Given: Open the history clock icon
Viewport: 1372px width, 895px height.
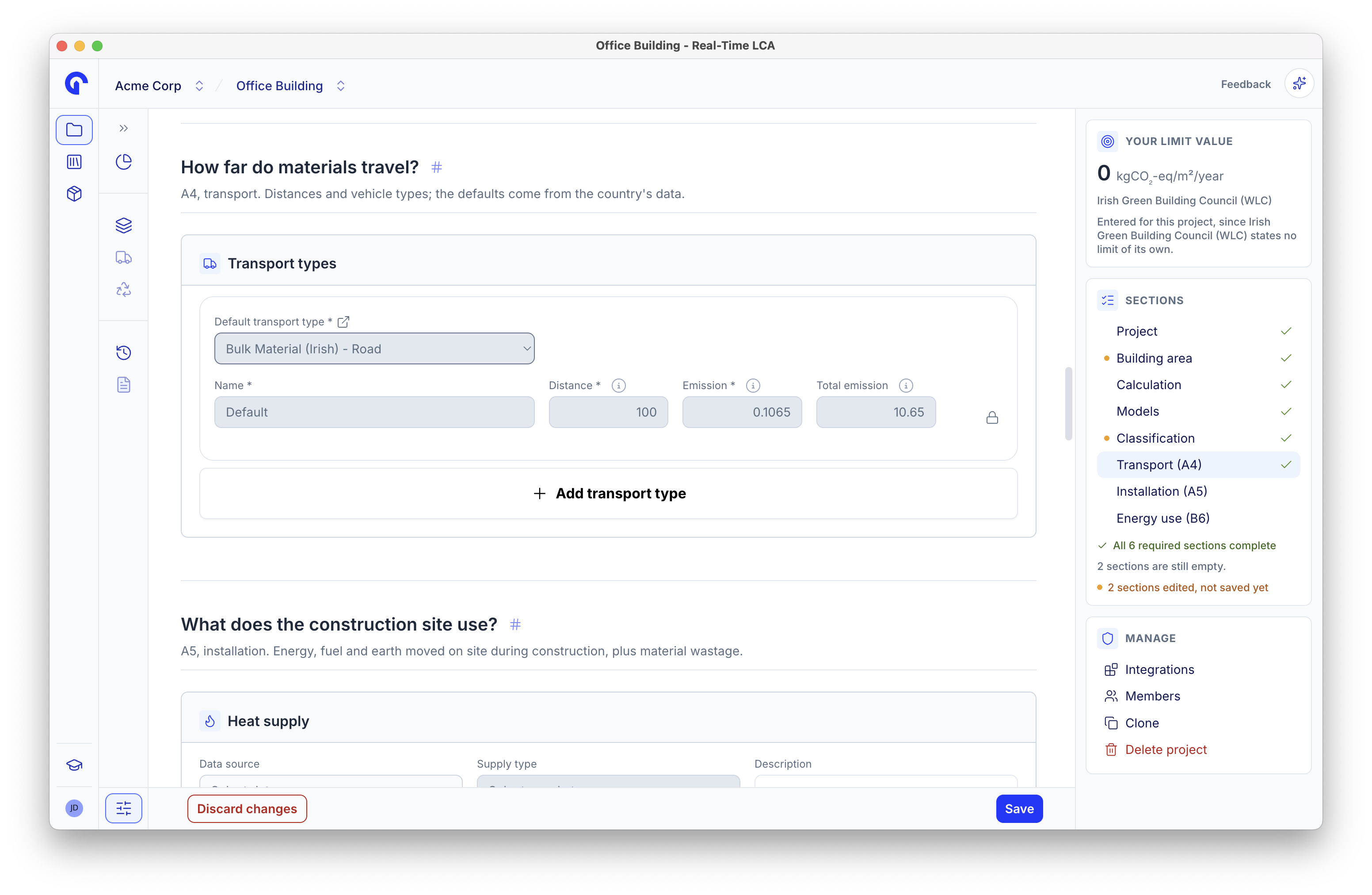Looking at the screenshot, I should point(123,352).
